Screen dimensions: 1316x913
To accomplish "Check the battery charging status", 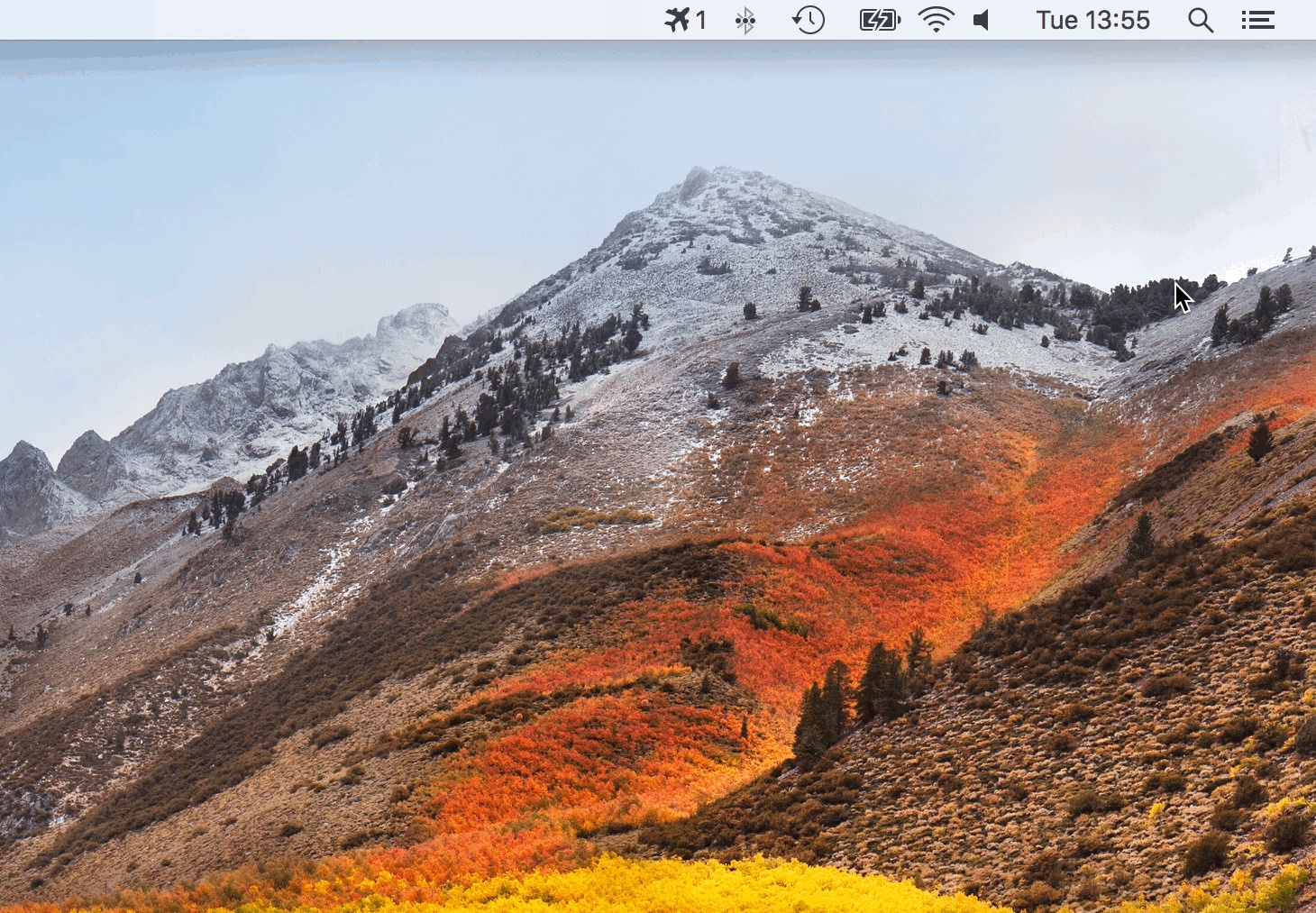I will tap(880, 20).
